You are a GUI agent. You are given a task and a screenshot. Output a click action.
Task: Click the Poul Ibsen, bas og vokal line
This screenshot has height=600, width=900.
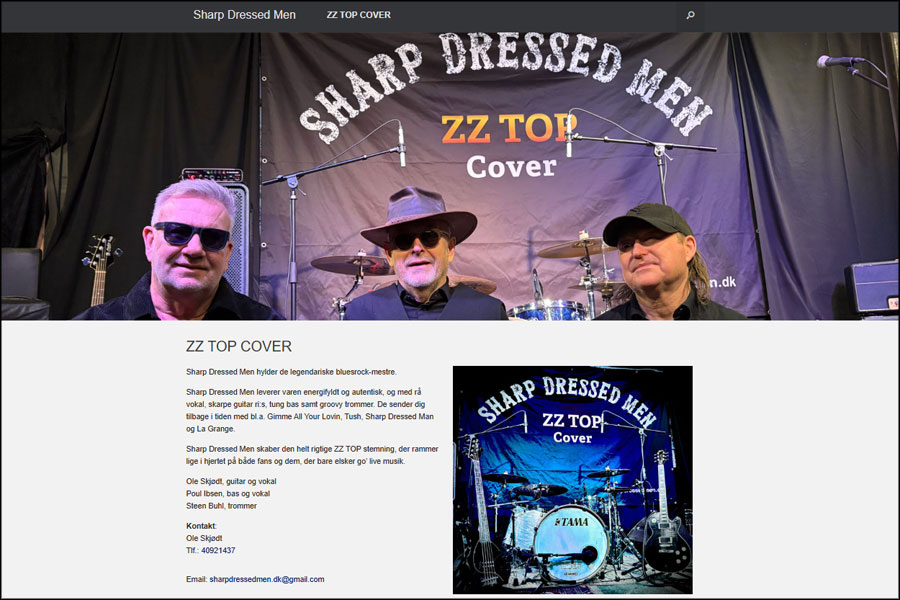click(x=228, y=493)
